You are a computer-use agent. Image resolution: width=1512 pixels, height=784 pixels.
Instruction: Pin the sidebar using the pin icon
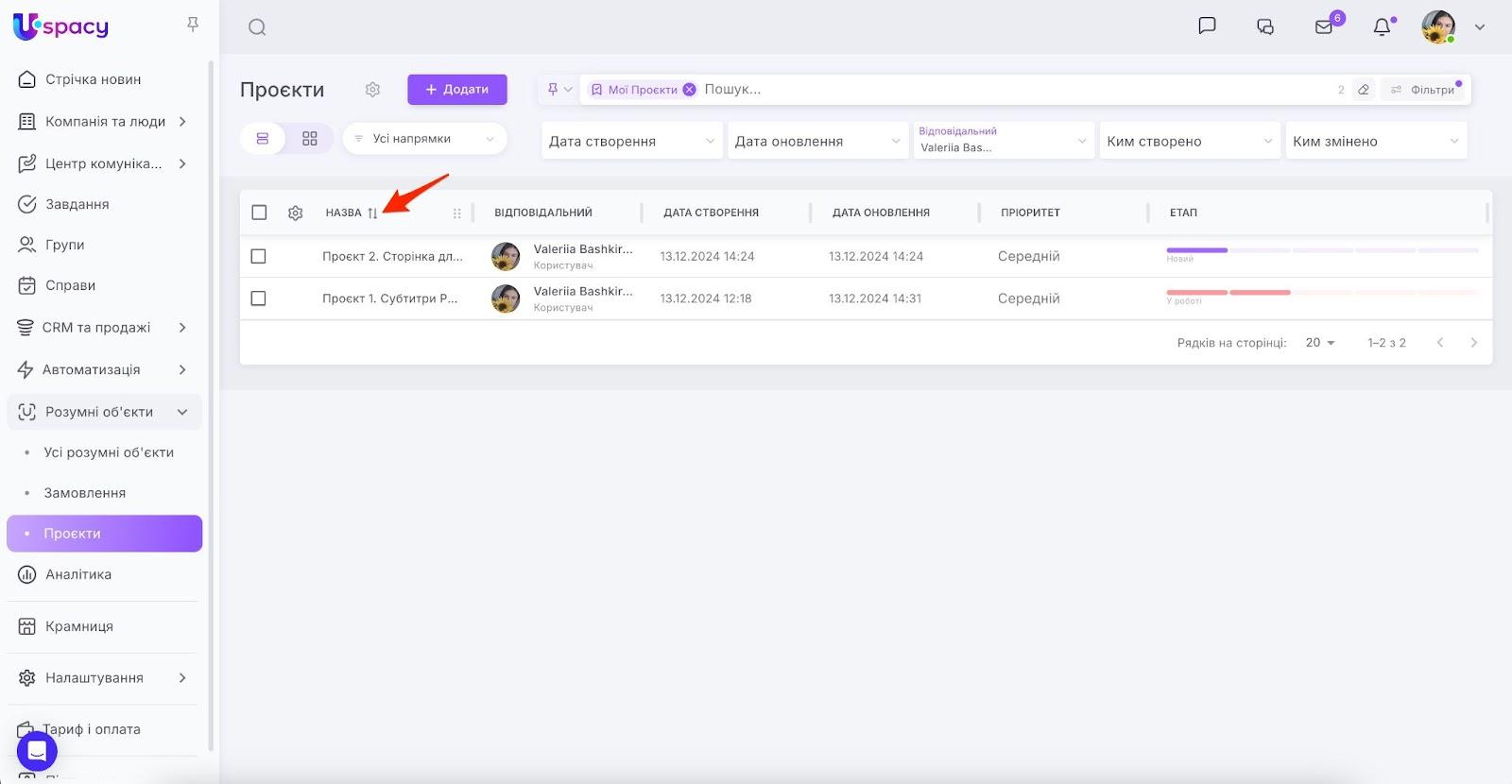193,25
